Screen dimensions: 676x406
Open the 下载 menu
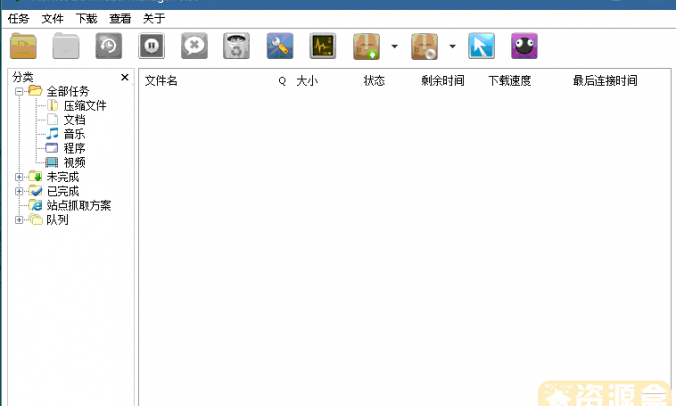tap(86, 19)
